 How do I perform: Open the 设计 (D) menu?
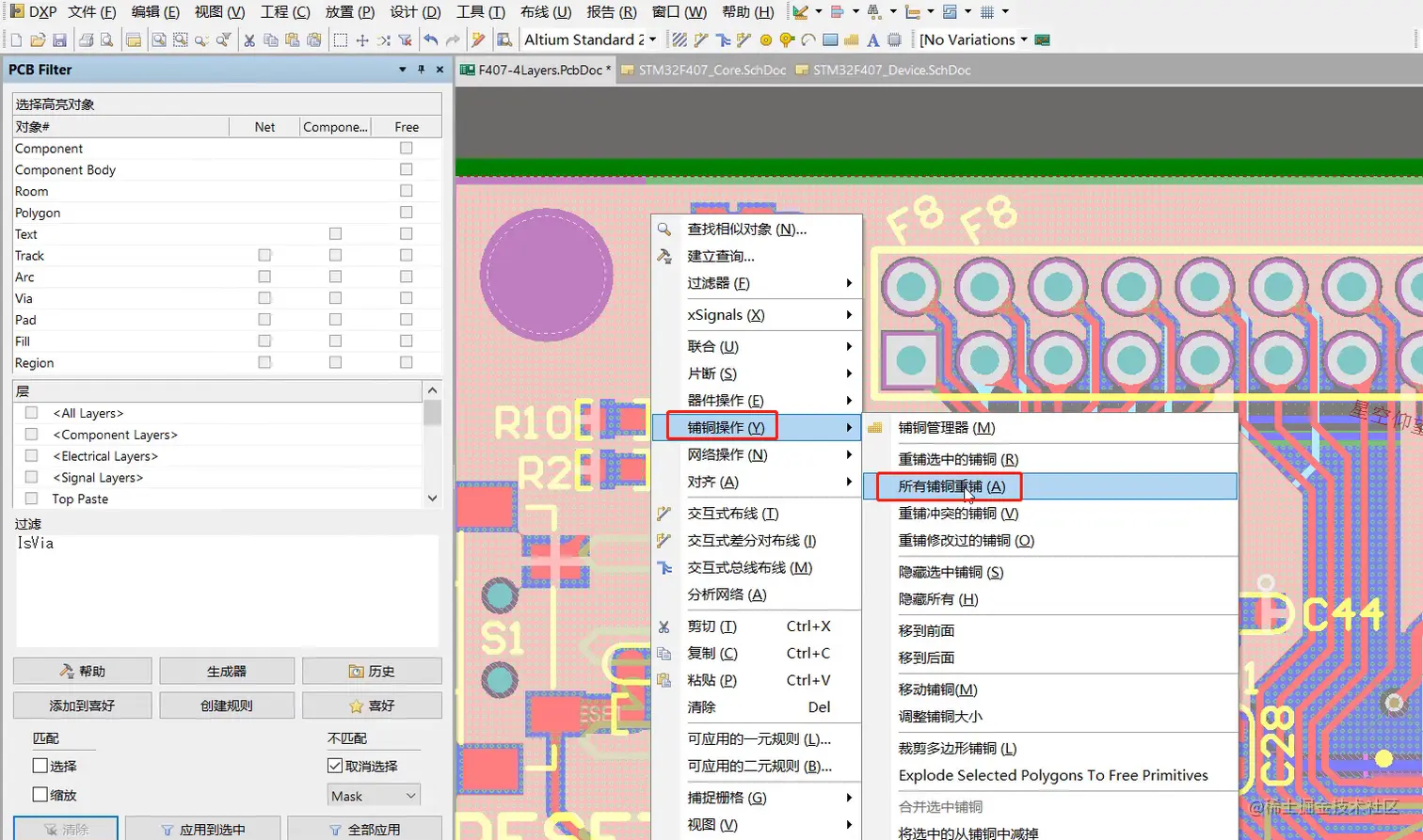pos(415,11)
